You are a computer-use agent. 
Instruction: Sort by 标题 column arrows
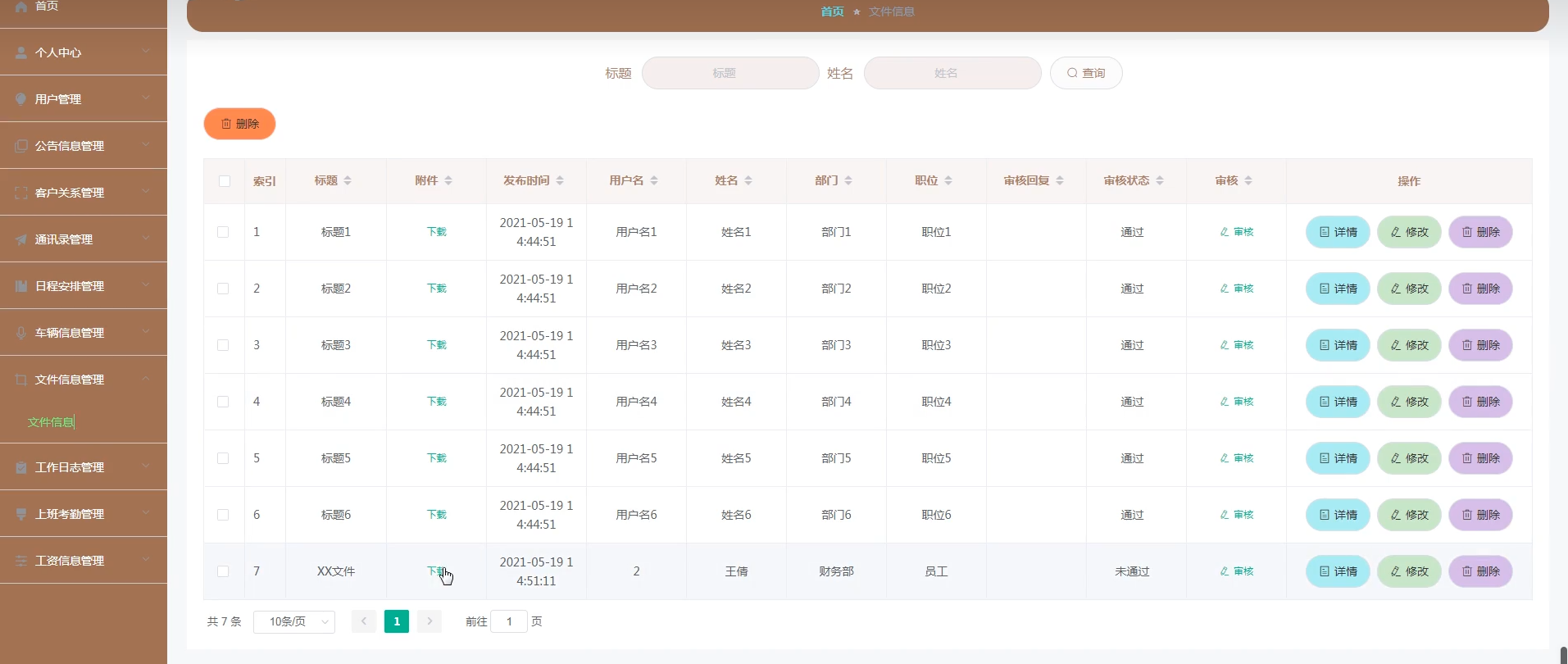pos(348,180)
